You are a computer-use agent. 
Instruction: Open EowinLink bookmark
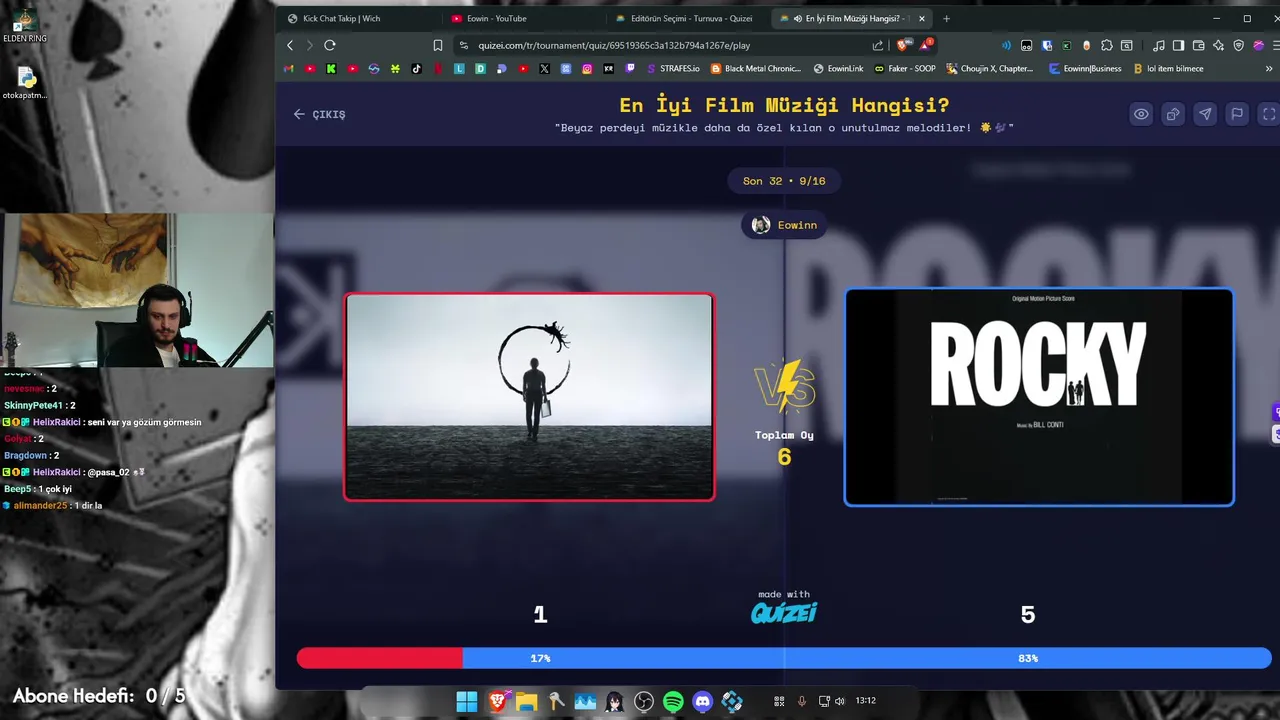[x=838, y=69]
